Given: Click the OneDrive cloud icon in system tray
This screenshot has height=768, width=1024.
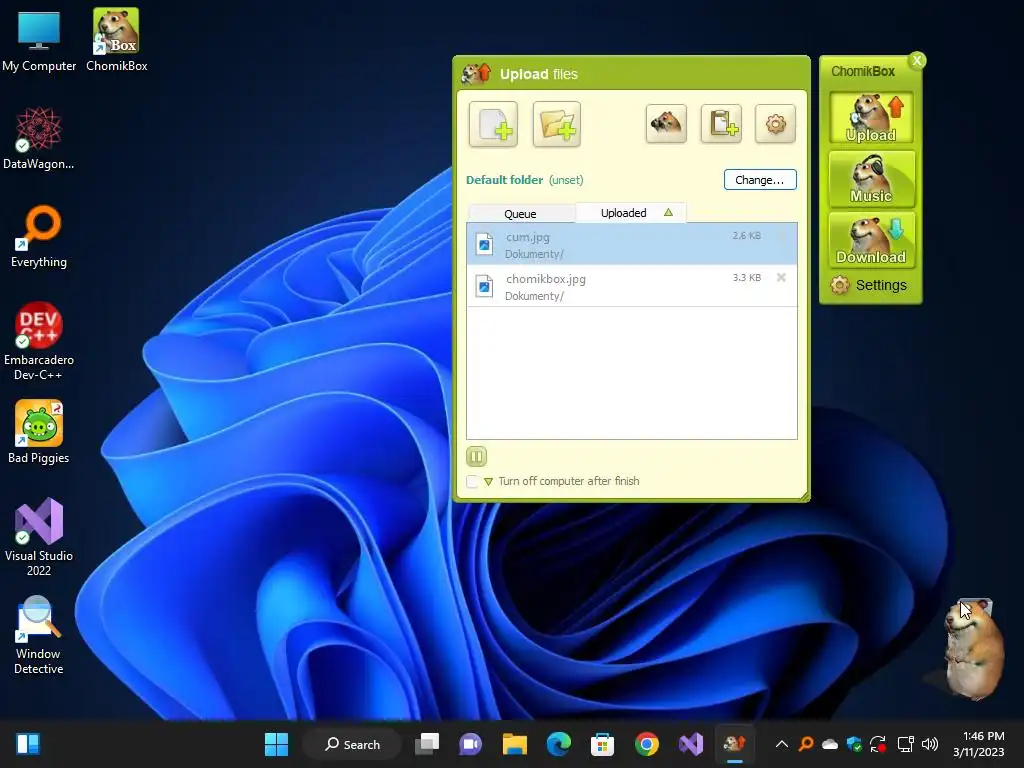Looking at the screenshot, I should (829, 744).
